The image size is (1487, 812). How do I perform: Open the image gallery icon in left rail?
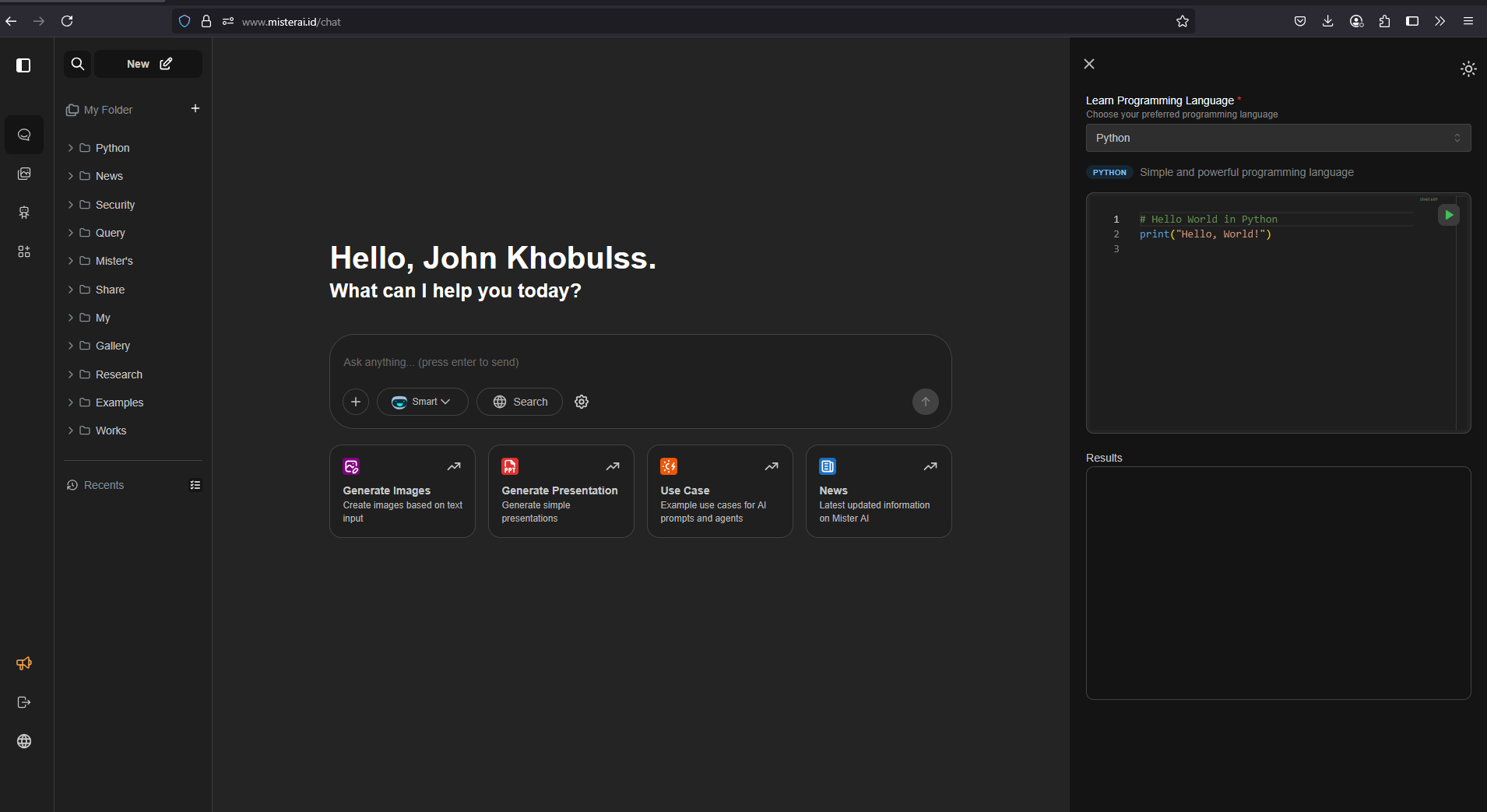24,174
